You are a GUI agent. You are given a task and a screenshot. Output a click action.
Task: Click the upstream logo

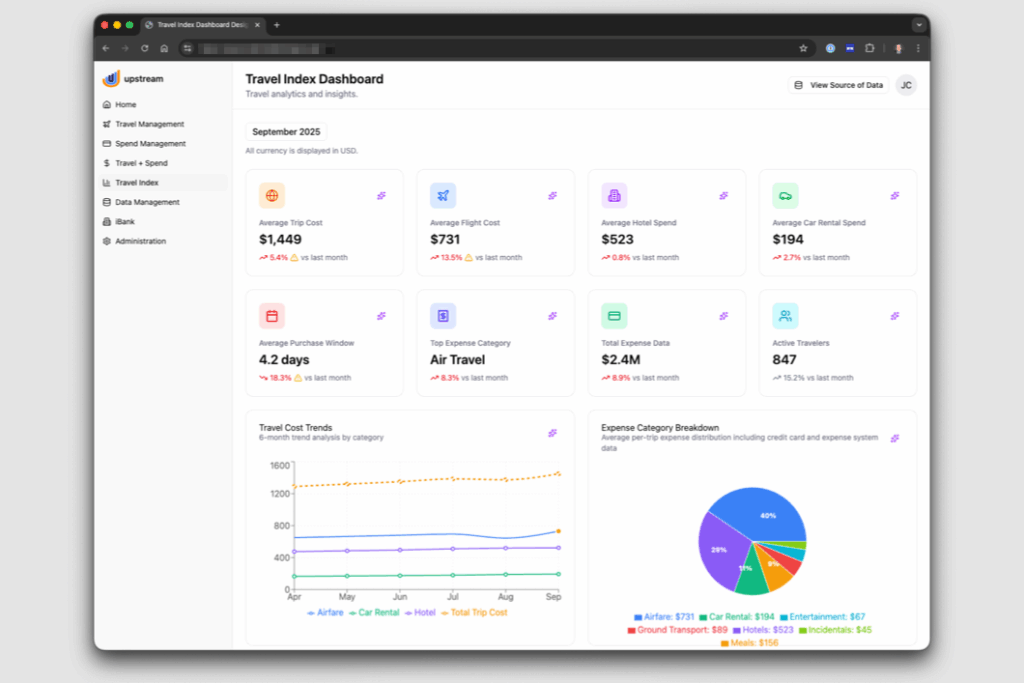point(133,78)
